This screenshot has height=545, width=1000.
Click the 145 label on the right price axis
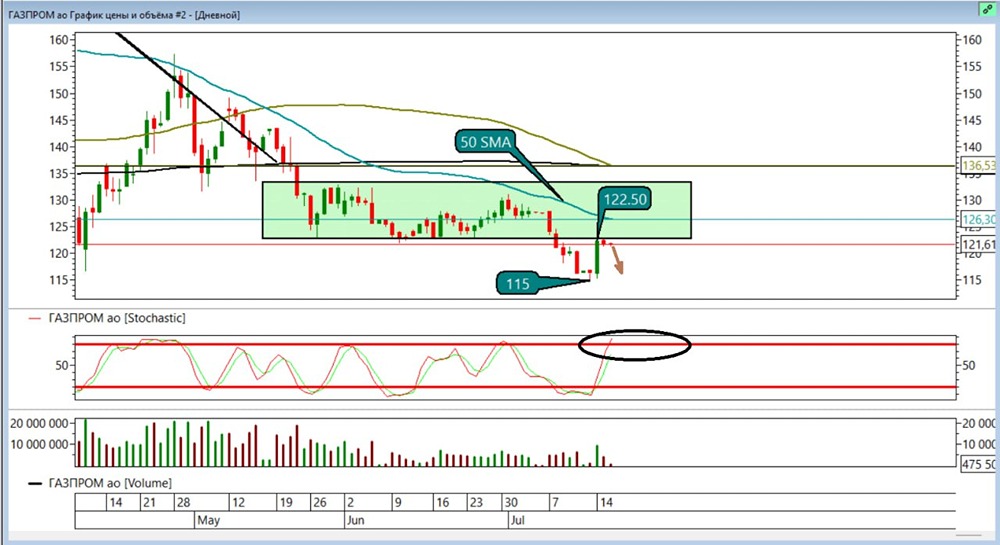972,120
